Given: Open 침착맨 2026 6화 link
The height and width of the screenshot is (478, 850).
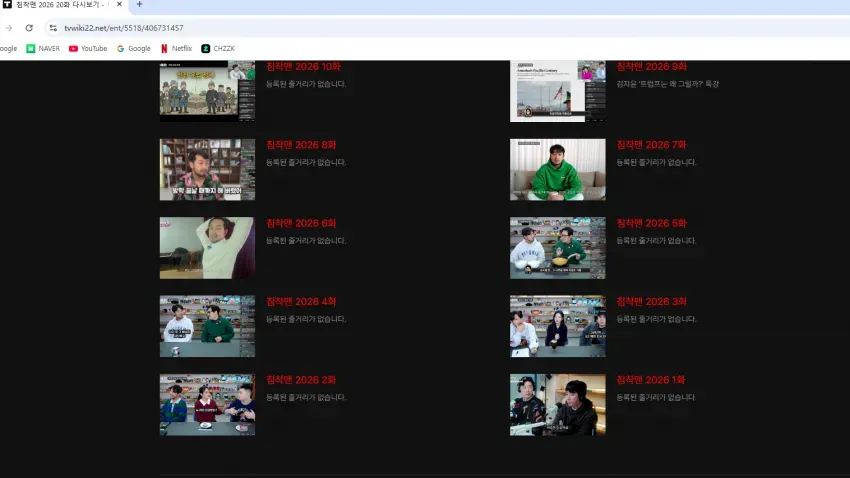Looking at the screenshot, I should tap(301, 223).
